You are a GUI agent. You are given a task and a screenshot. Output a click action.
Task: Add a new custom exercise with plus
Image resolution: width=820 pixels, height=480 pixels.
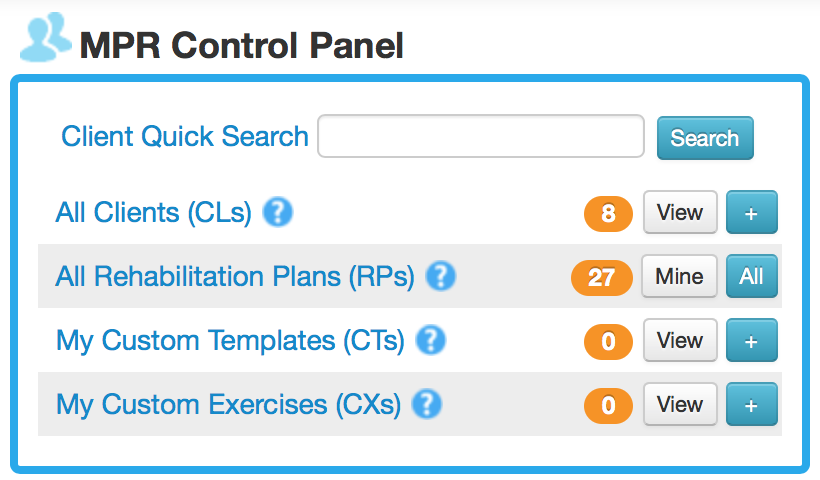point(751,405)
